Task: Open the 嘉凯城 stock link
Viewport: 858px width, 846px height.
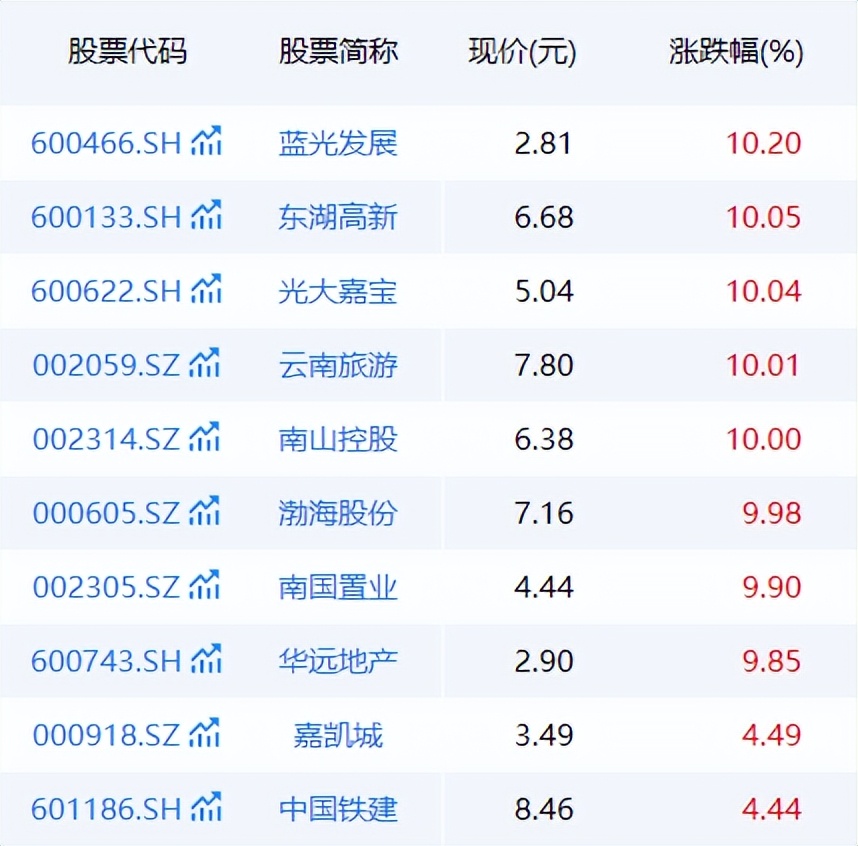Action: coord(338,735)
